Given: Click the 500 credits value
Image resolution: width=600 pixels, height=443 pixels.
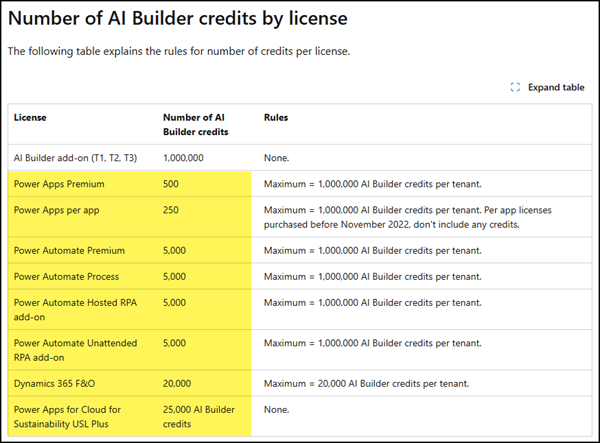Looking at the screenshot, I should click(171, 184).
